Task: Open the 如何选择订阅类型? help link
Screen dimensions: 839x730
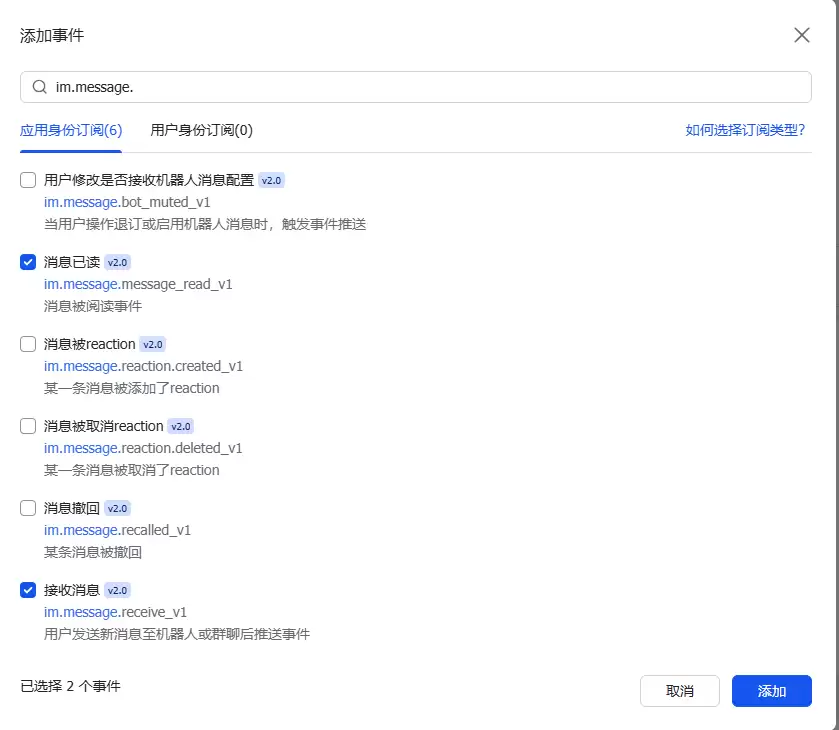Action: point(745,130)
